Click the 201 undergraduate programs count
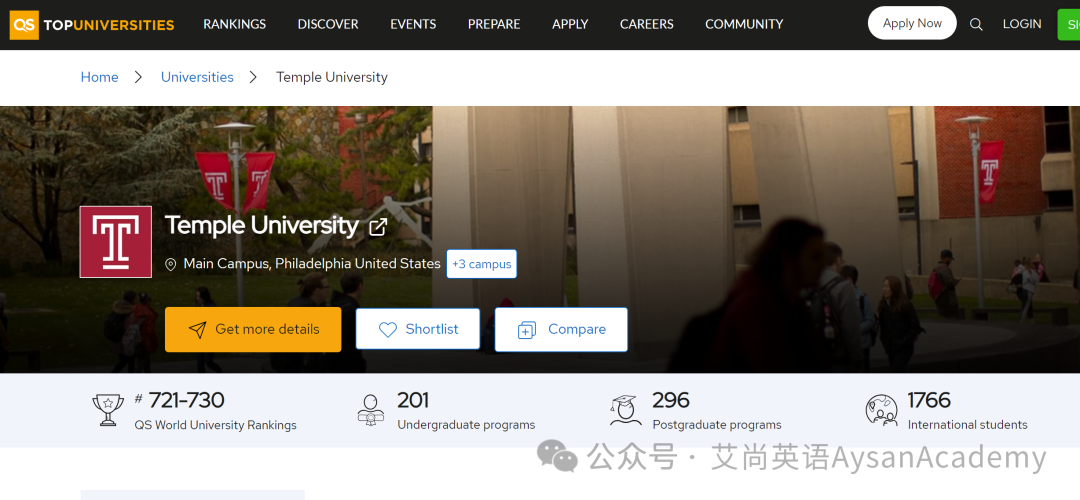Viewport: 1080px width, 500px height. pyautogui.click(x=413, y=400)
